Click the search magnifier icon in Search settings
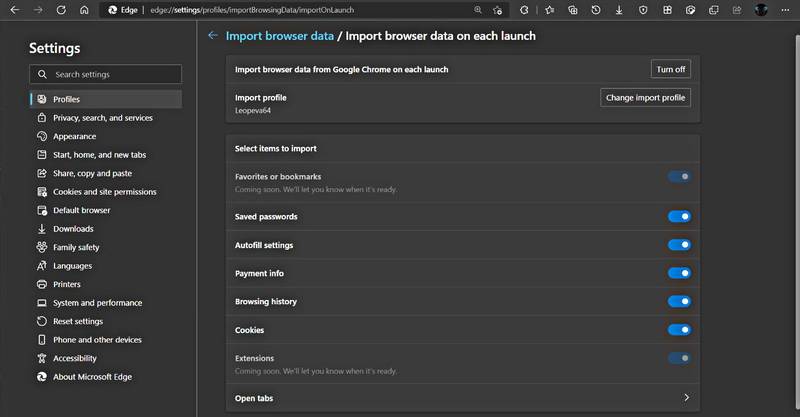The height and width of the screenshot is (417, 800). click(42, 74)
